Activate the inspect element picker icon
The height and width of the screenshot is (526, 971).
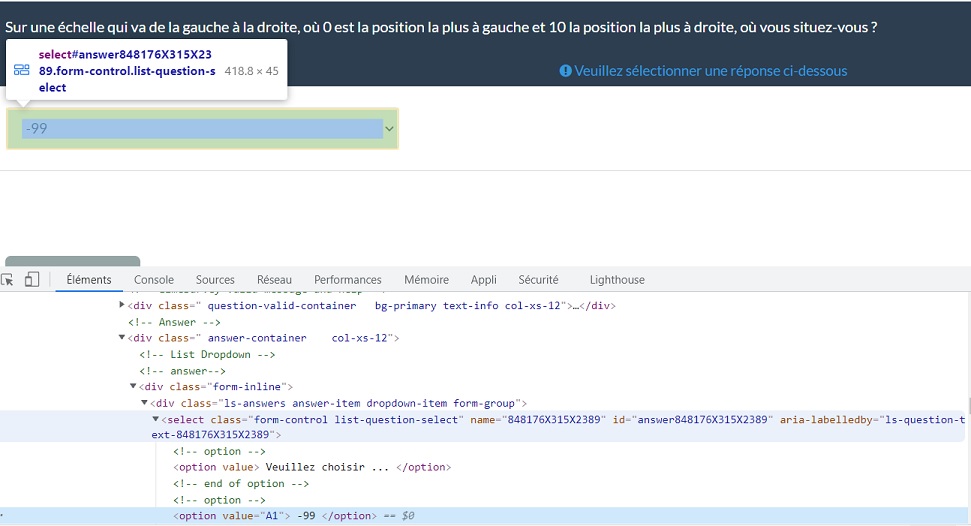tap(8, 280)
